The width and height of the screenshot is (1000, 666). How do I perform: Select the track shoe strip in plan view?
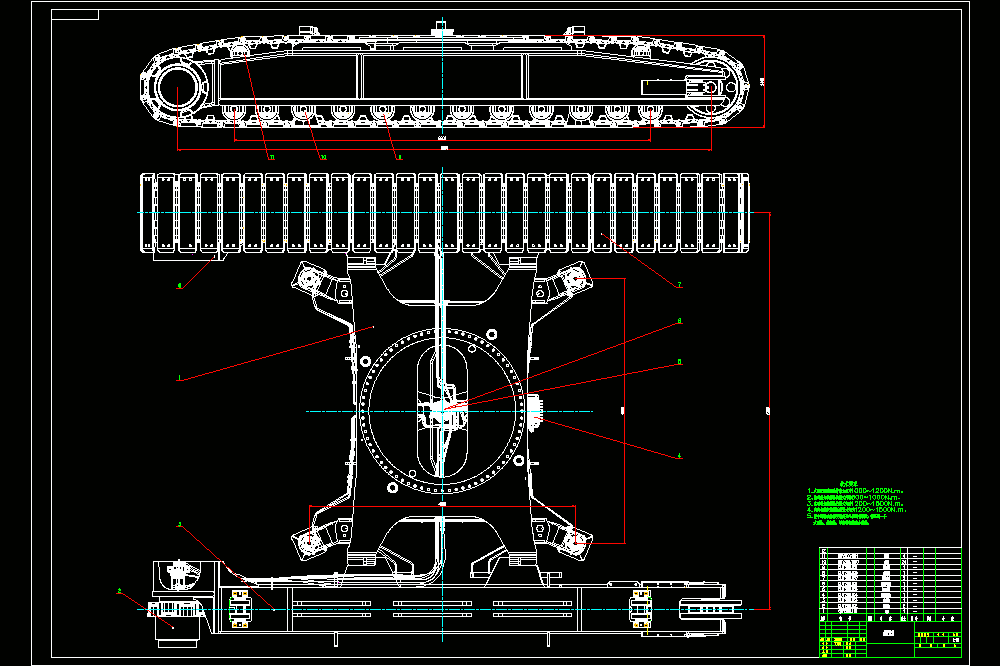pyautogui.click(x=444, y=212)
